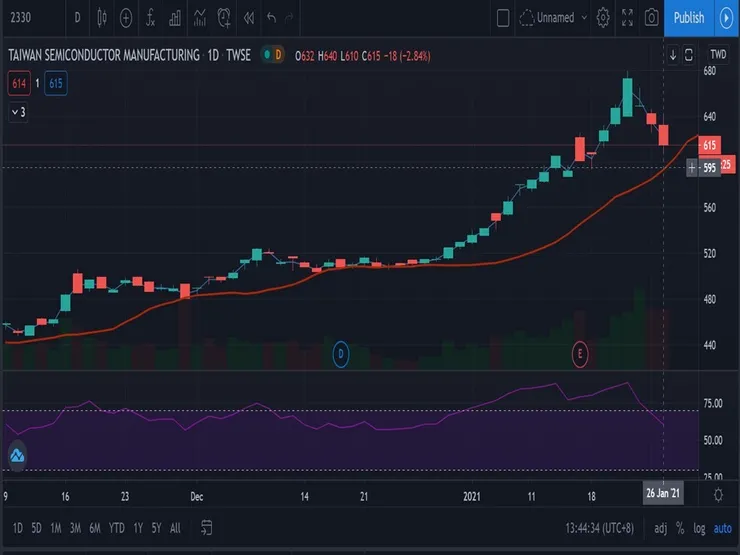Toggle percent scale

click(680, 529)
